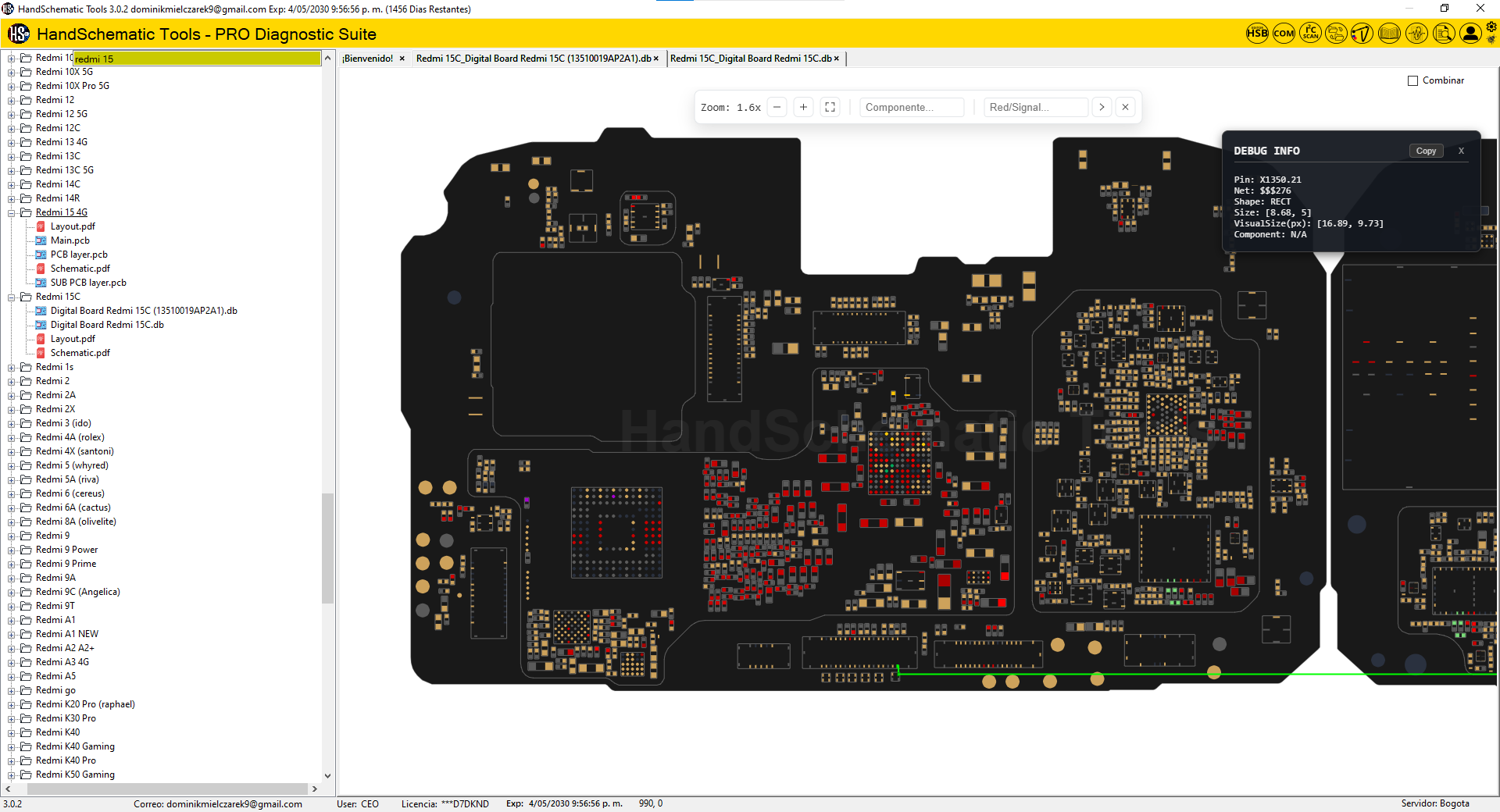1500x812 pixels.
Task: Toggle the Combinar checkbox
Action: (1412, 81)
